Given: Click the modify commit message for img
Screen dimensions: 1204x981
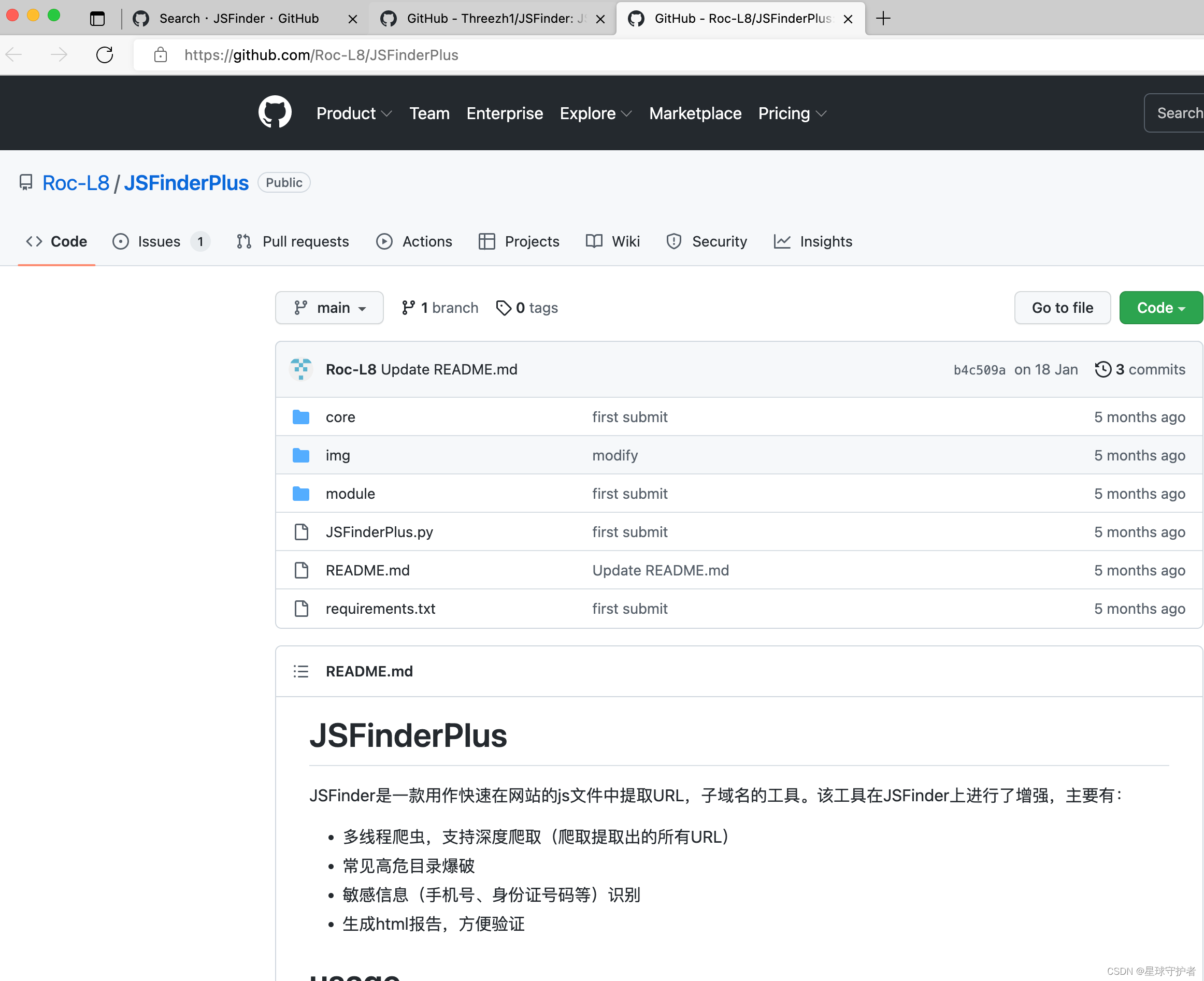Looking at the screenshot, I should (x=615, y=455).
